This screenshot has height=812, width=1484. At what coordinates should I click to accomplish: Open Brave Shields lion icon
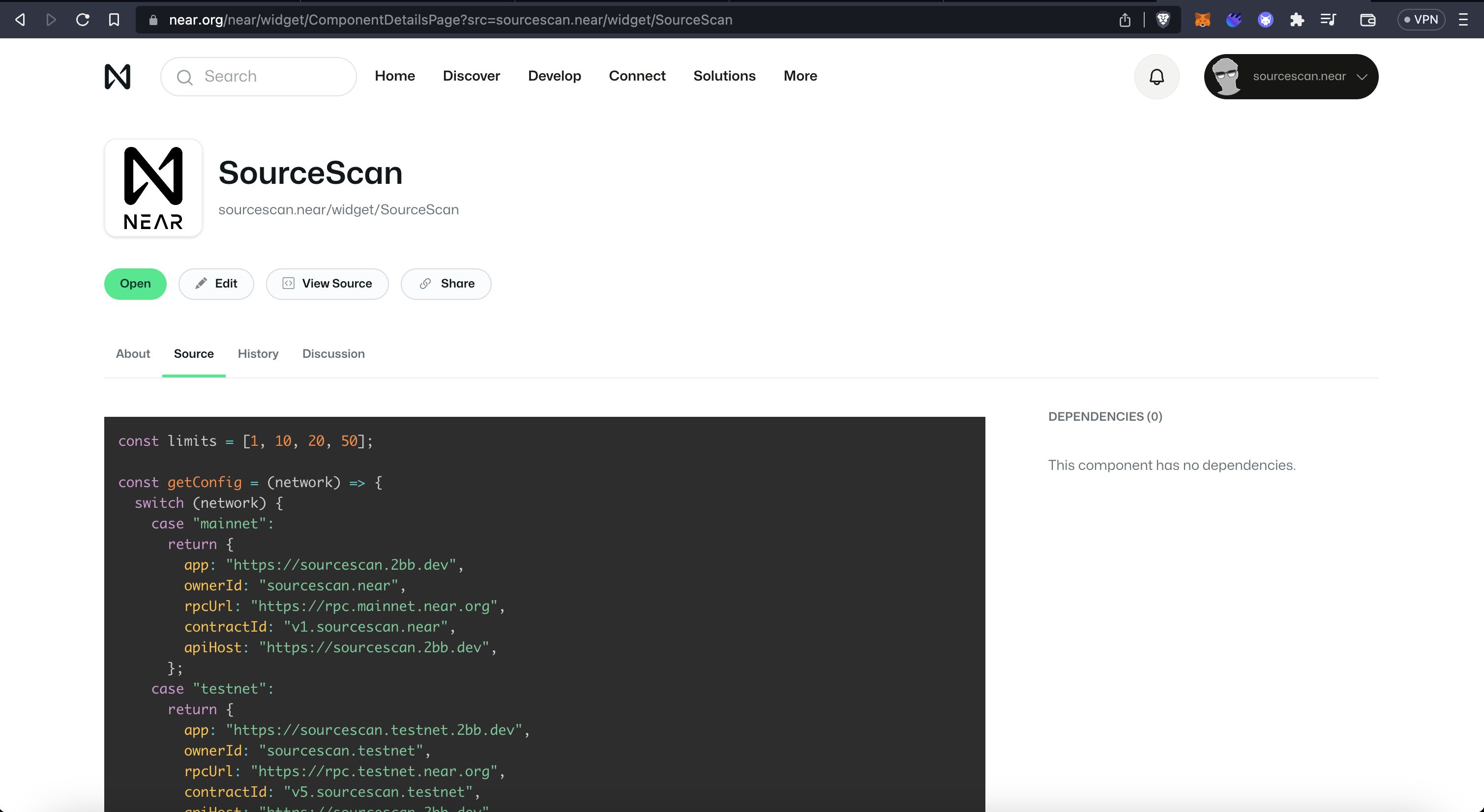1163,20
